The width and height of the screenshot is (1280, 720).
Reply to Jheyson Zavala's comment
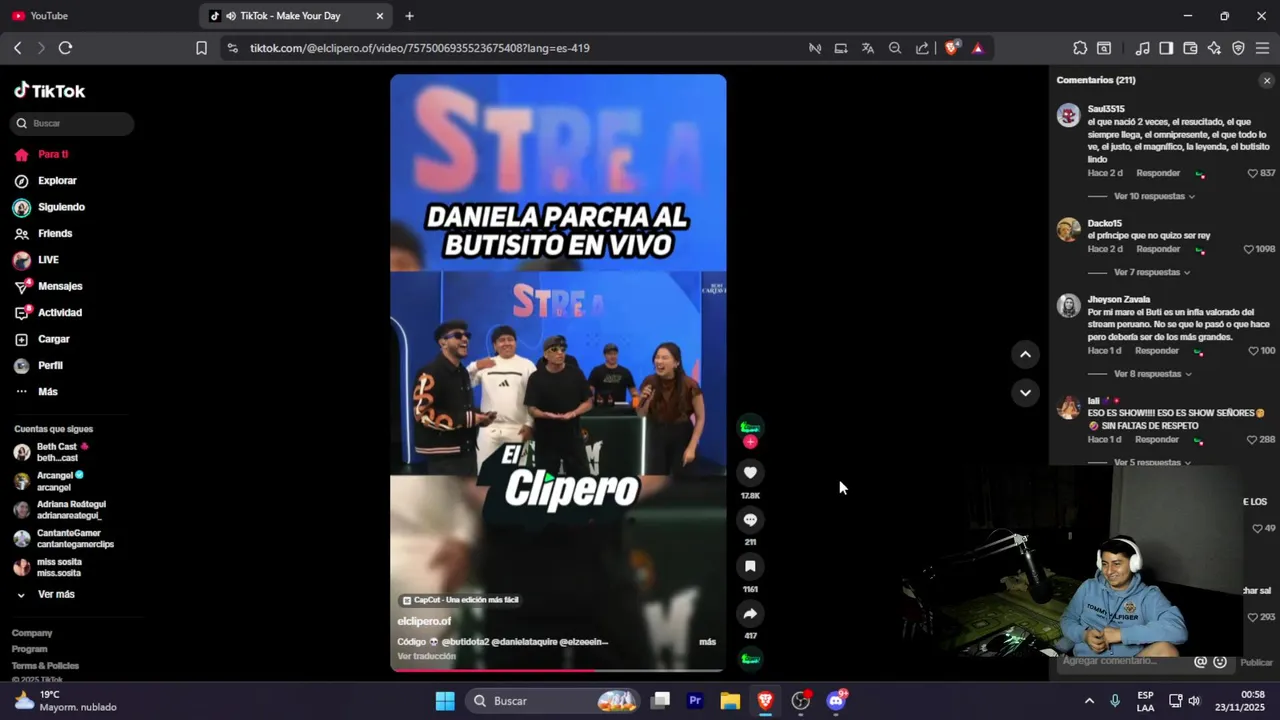1157,351
